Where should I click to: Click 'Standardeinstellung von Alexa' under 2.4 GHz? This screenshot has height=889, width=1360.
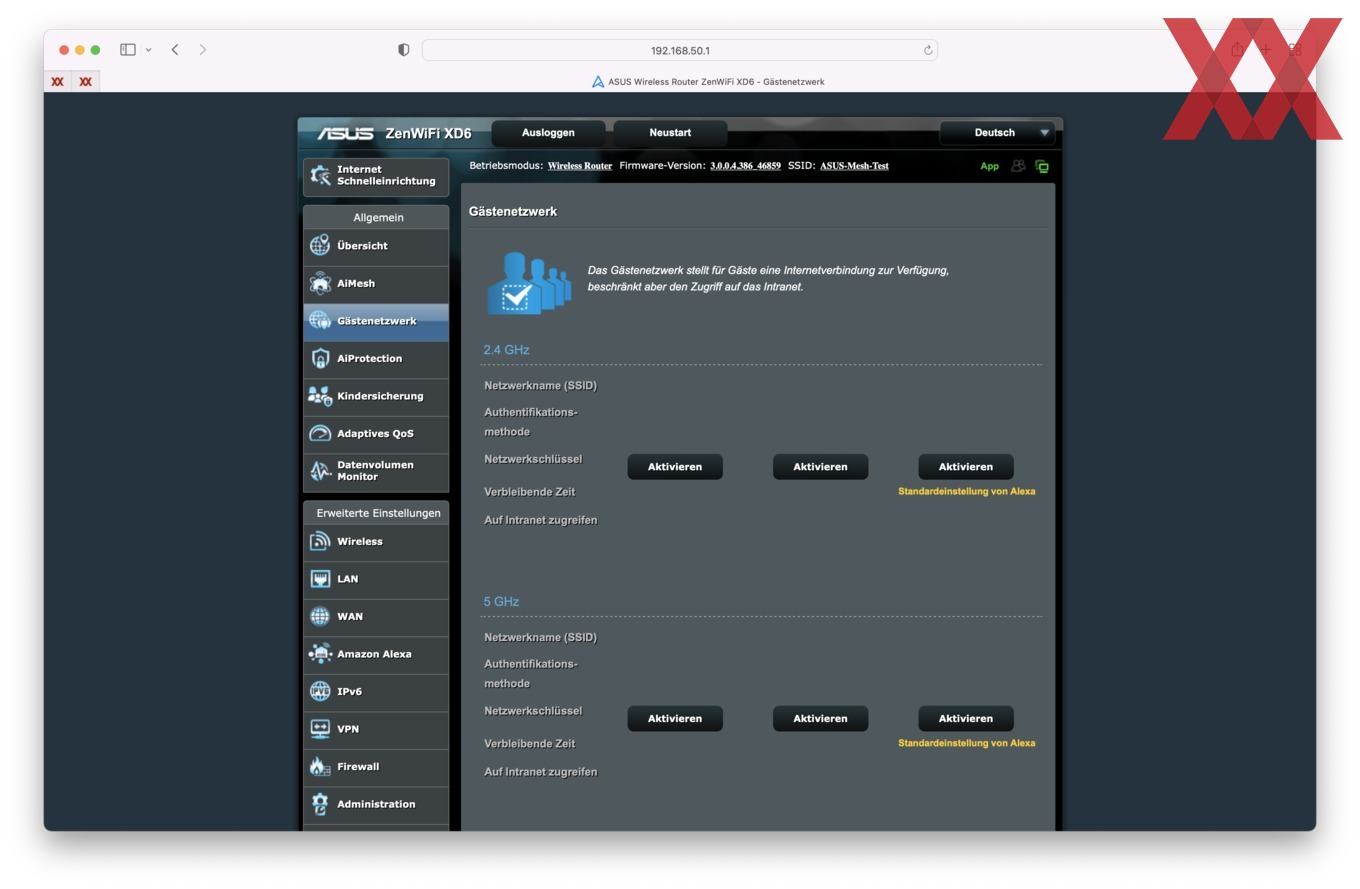coord(967,492)
